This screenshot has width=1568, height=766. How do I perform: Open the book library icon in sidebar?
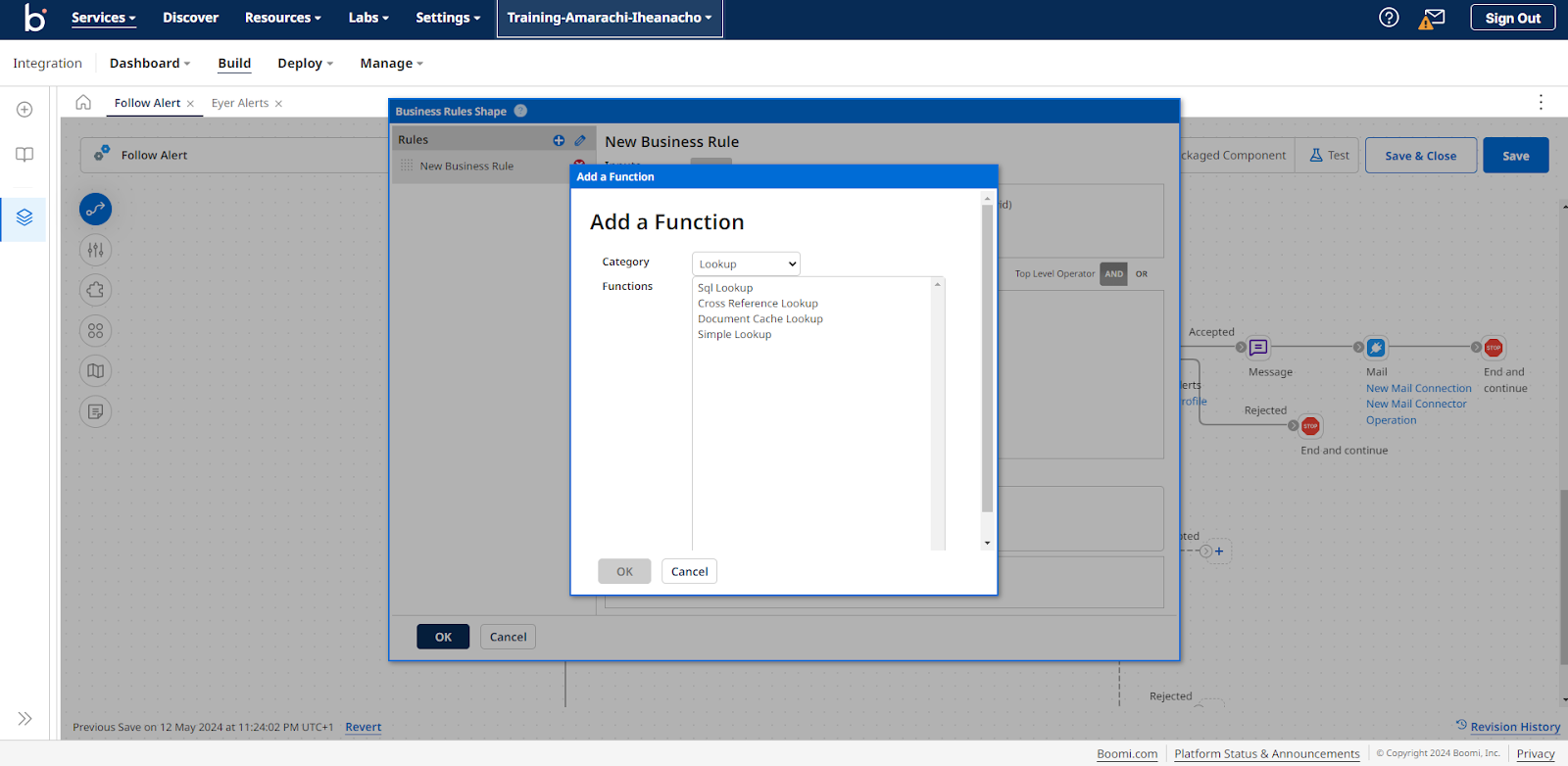(x=24, y=155)
